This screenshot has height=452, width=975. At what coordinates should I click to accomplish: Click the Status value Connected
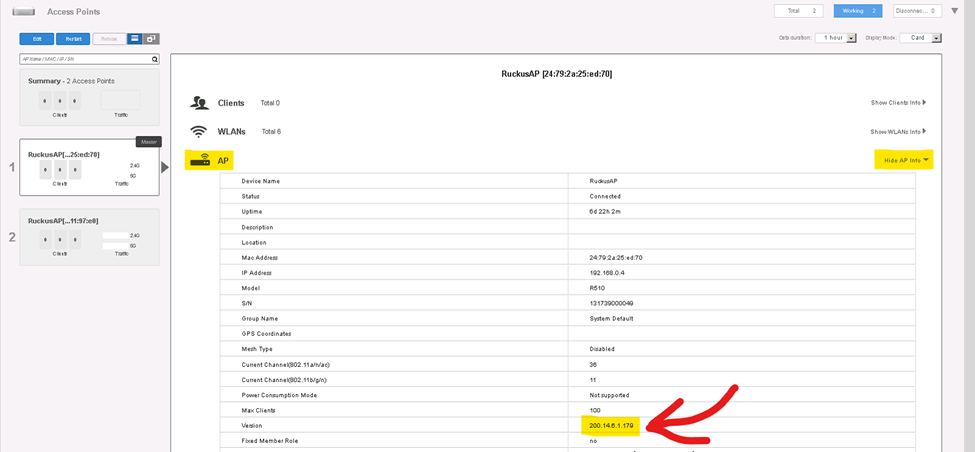604,196
